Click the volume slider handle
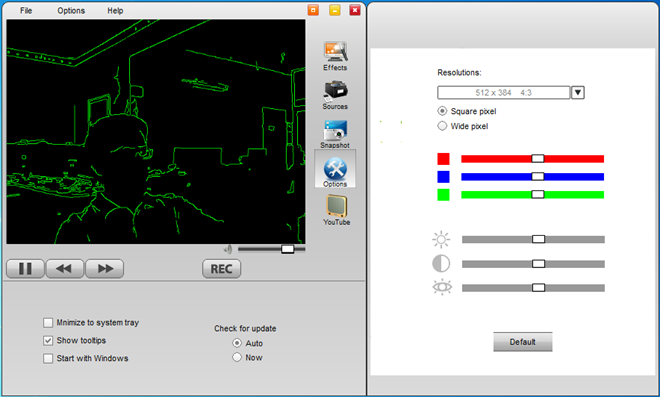This screenshot has width=660, height=397. [287, 249]
